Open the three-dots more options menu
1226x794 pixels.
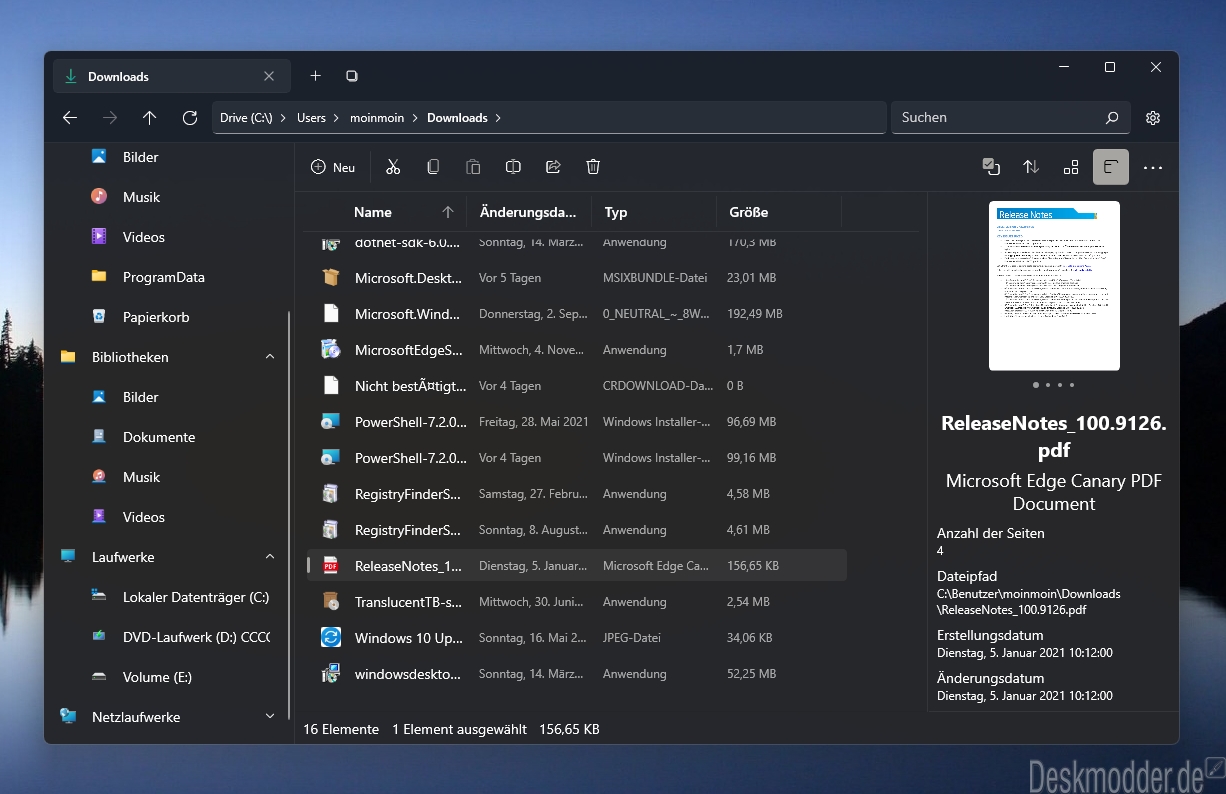click(x=1153, y=167)
